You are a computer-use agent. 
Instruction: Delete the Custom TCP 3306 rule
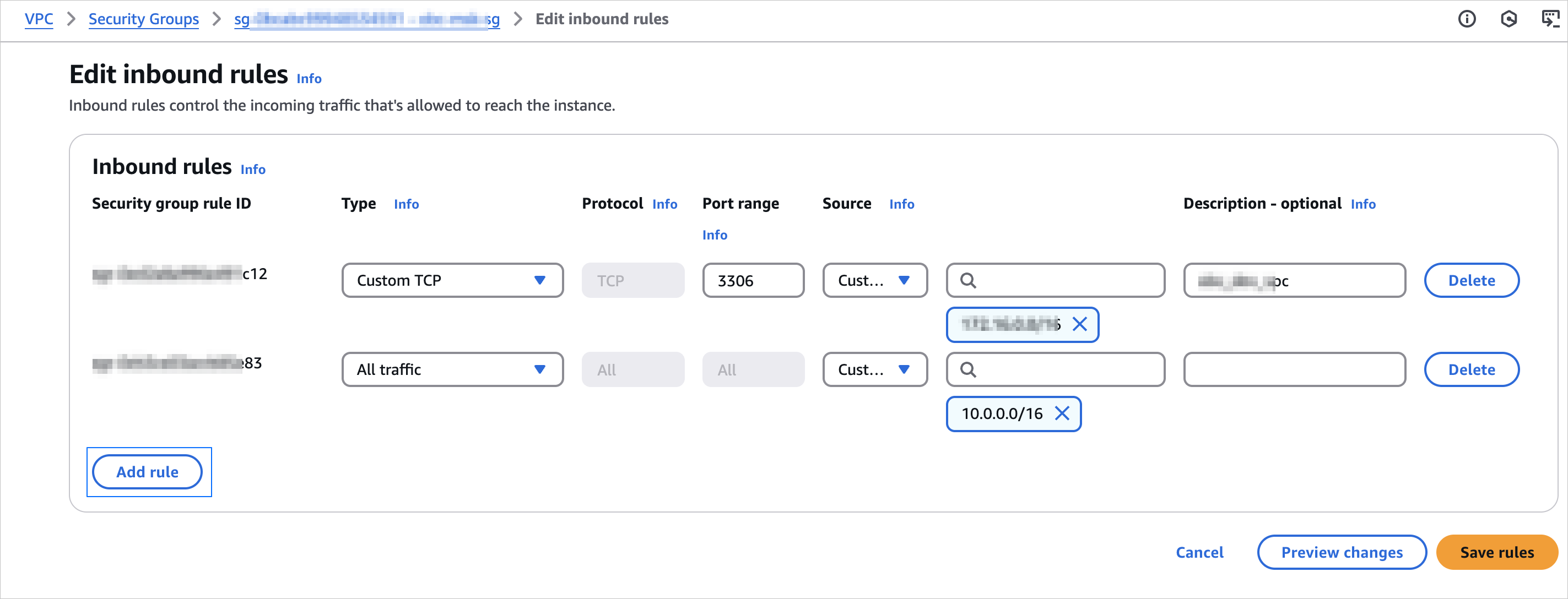(1470, 280)
